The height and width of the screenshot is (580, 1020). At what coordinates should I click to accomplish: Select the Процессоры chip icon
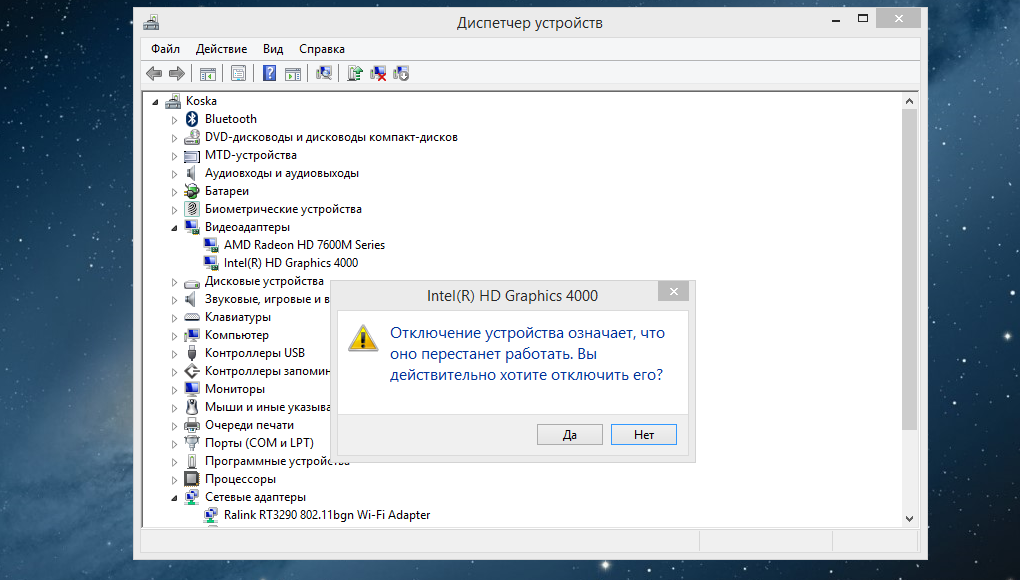click(x=192, y=479)
